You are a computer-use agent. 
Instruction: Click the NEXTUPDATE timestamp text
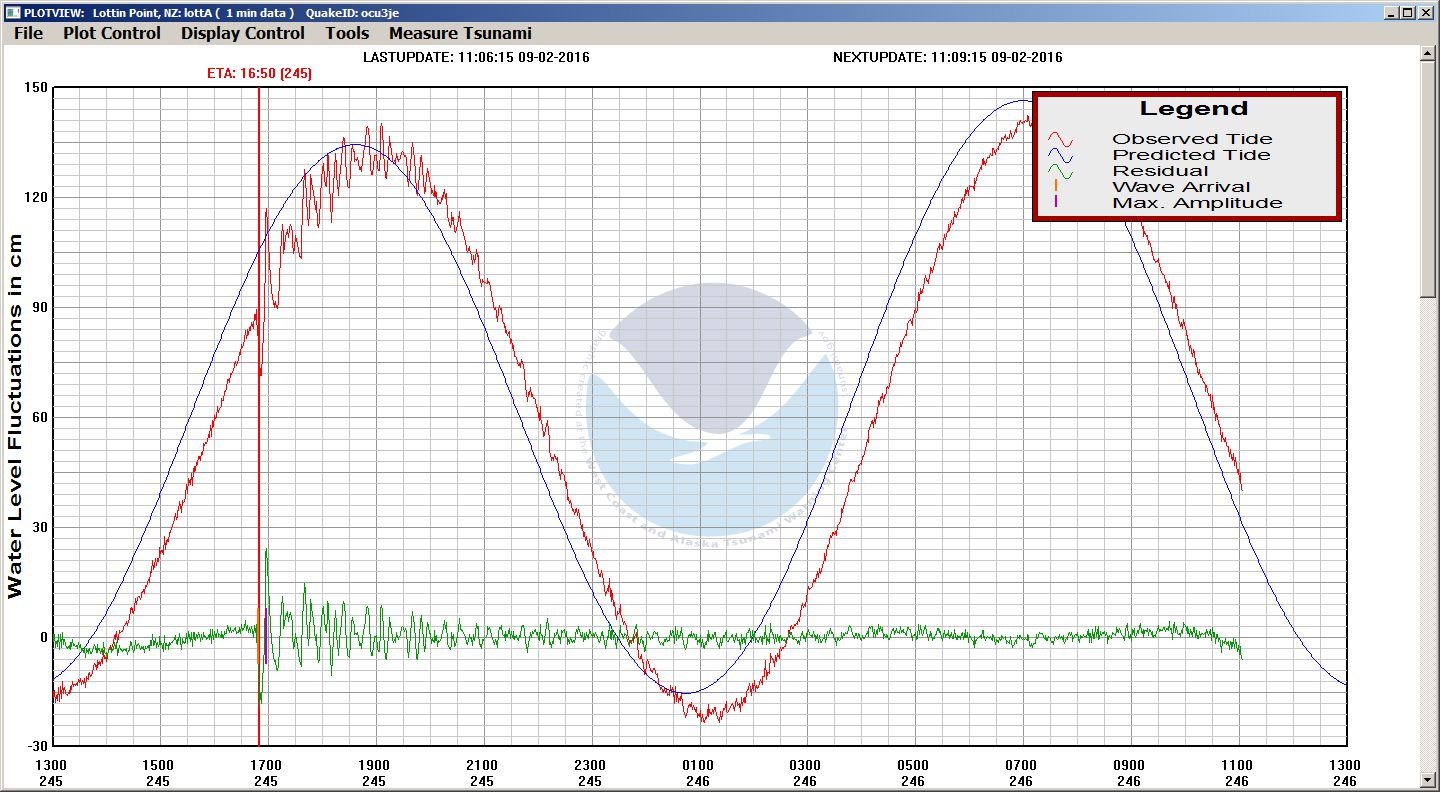[947, 57]
